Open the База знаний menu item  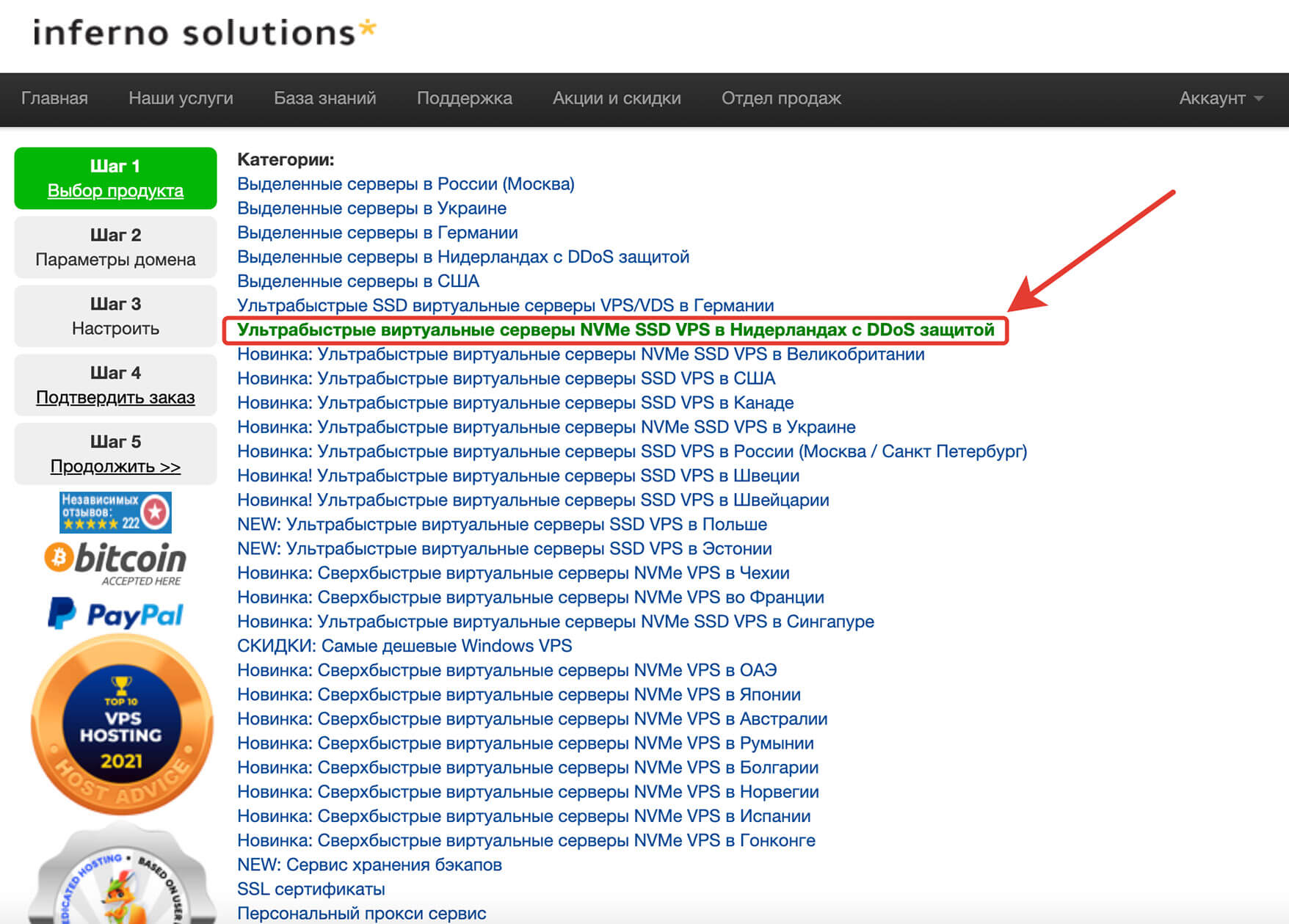pos(325,98)
